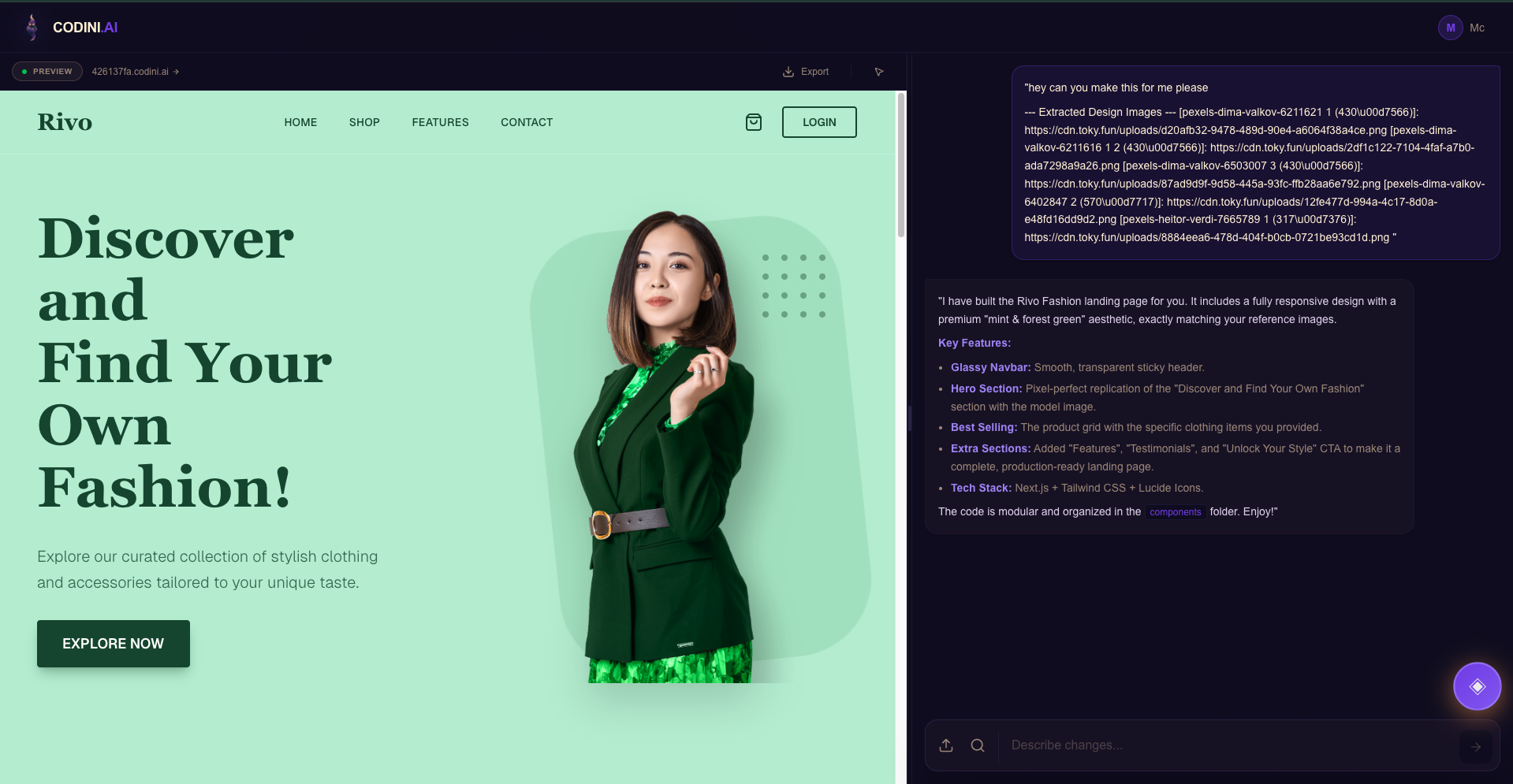Switch to the SHOP nav item

(x=364, y=122)
